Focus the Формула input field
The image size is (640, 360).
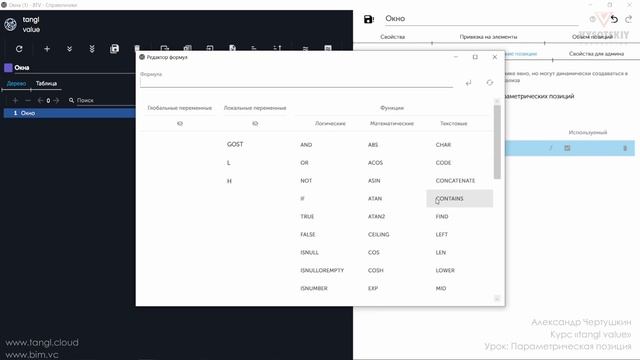pyautogui.click(x=296, y=82)
